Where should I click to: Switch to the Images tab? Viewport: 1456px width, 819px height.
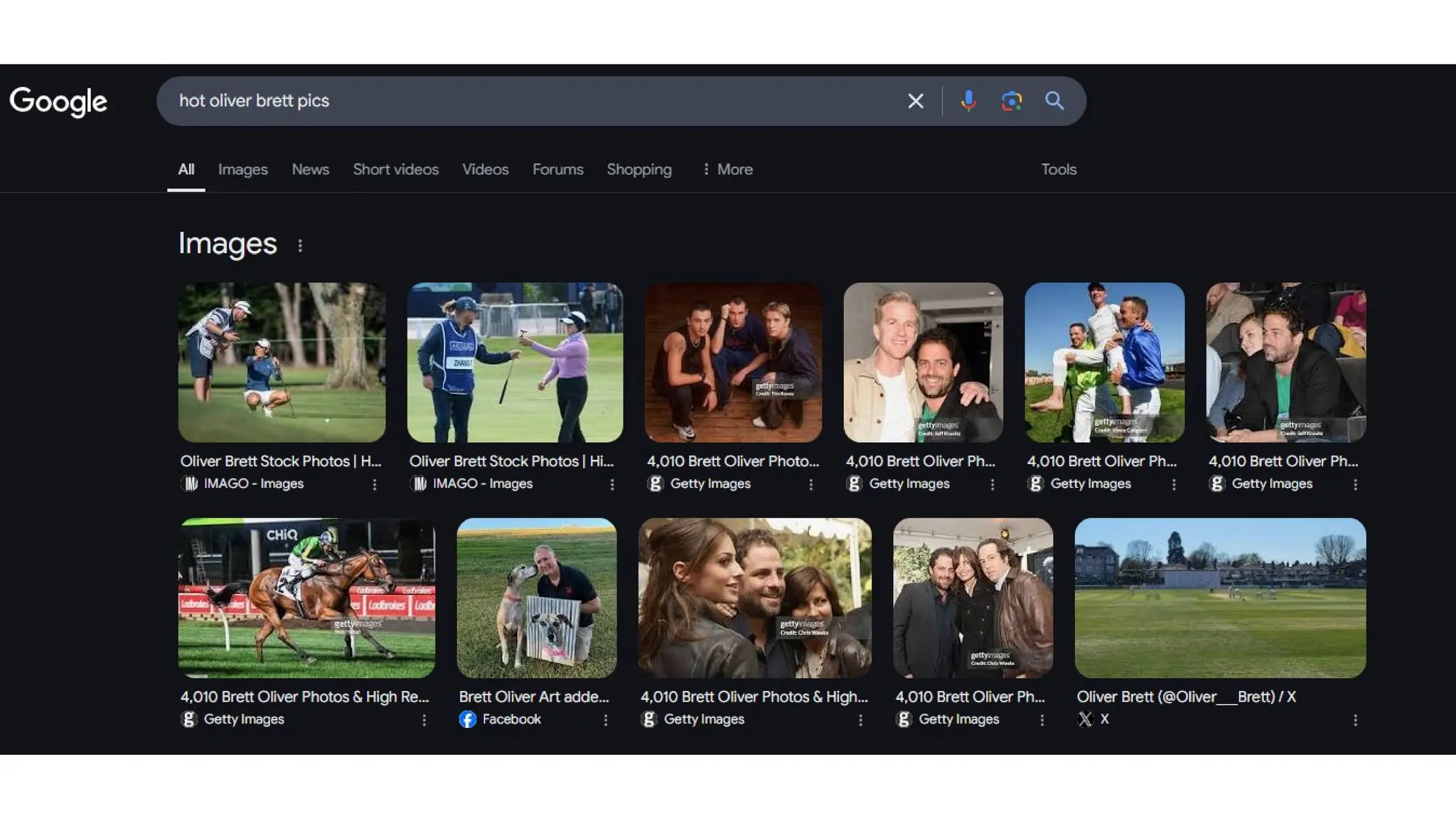[x=242, y=169]
